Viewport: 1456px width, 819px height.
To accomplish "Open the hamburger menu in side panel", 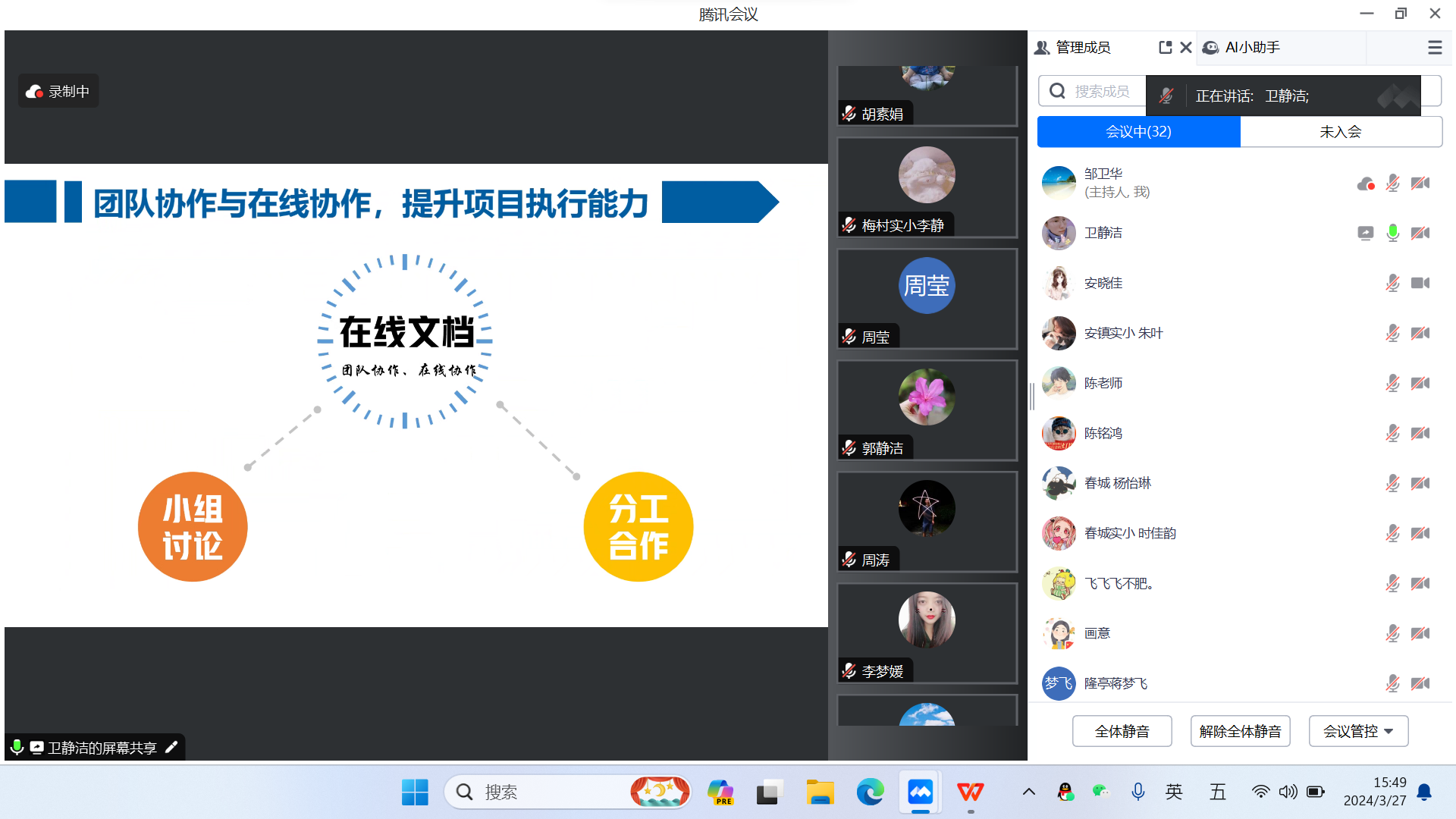I will (x=1434, y=48).
